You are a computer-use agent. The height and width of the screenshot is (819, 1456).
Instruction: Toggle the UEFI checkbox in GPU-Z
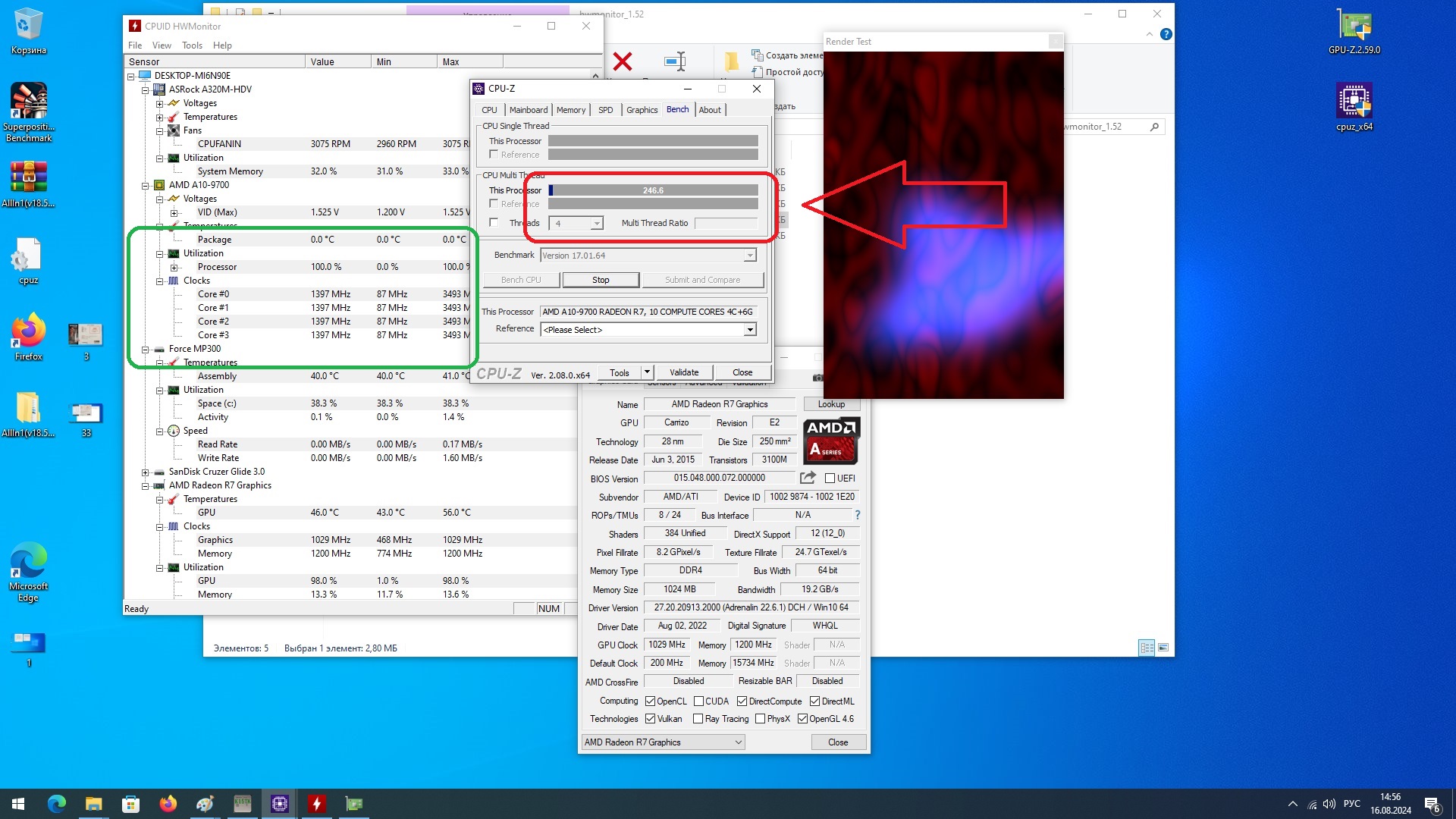pyautogui.click(x=830, y=479)
